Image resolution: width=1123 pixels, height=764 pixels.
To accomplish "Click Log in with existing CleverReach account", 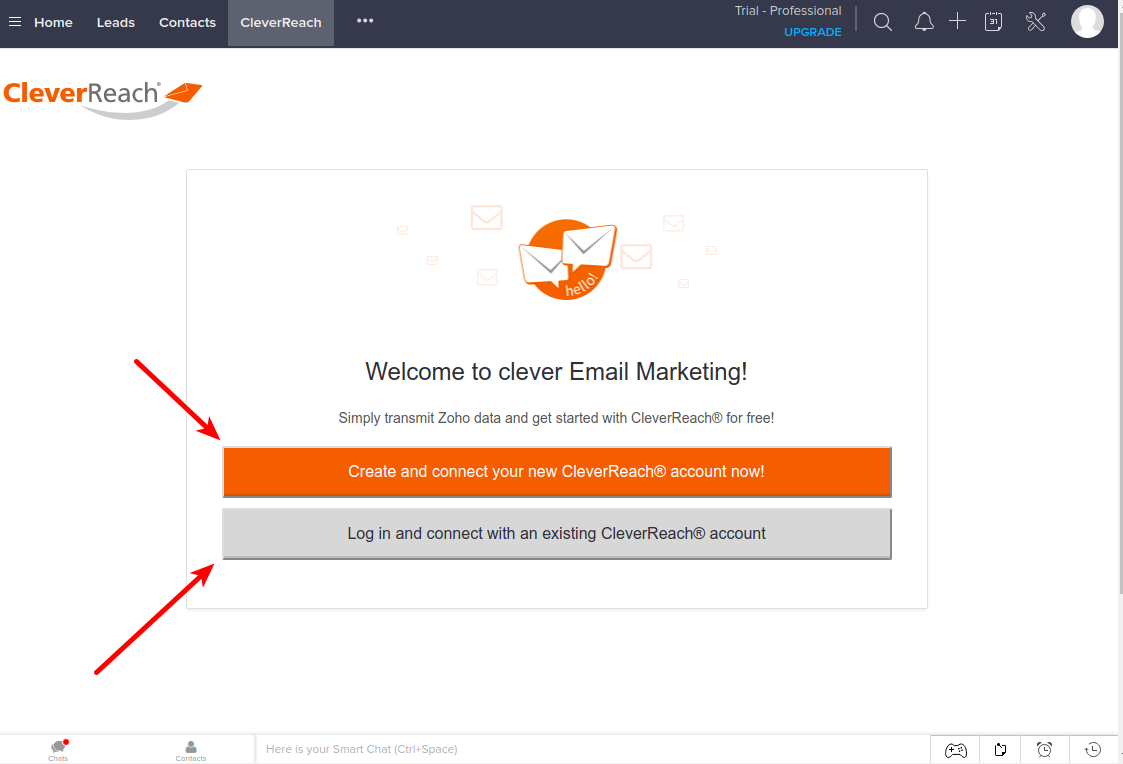I will 556,534.
